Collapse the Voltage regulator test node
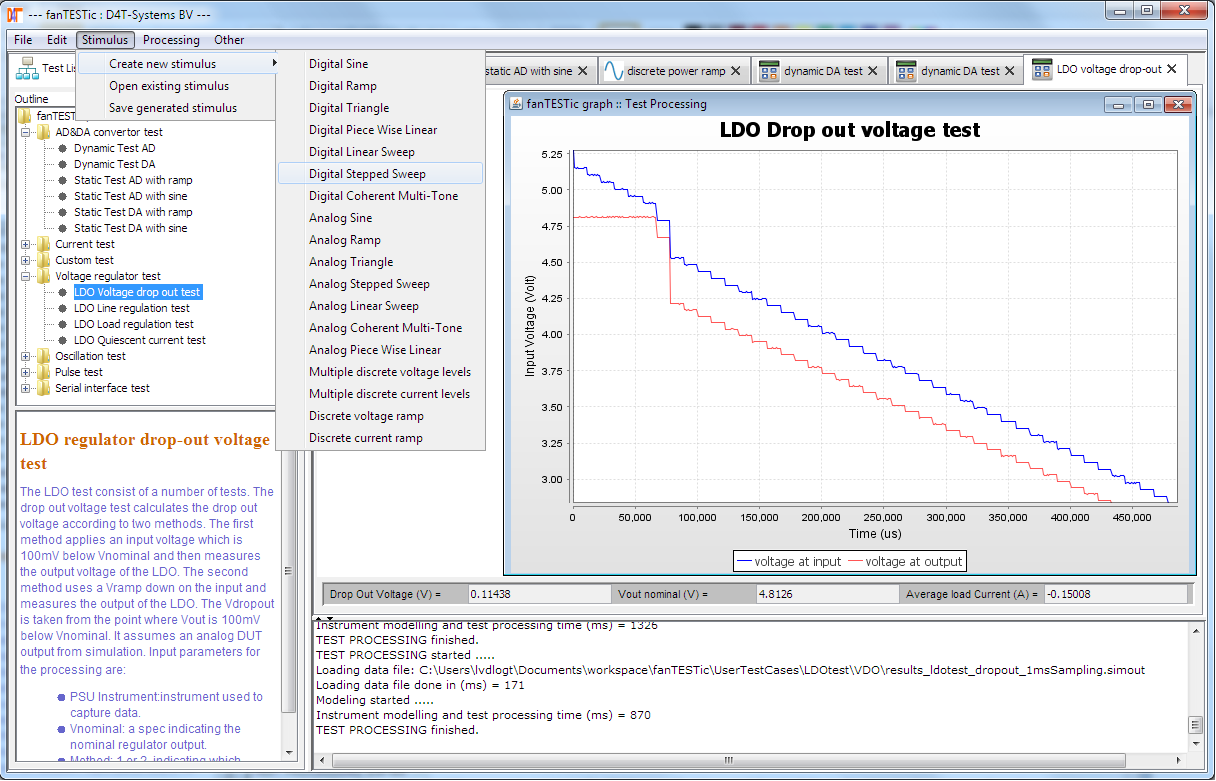Viewport: 1216px width, 781px height. tap(26, 276)
